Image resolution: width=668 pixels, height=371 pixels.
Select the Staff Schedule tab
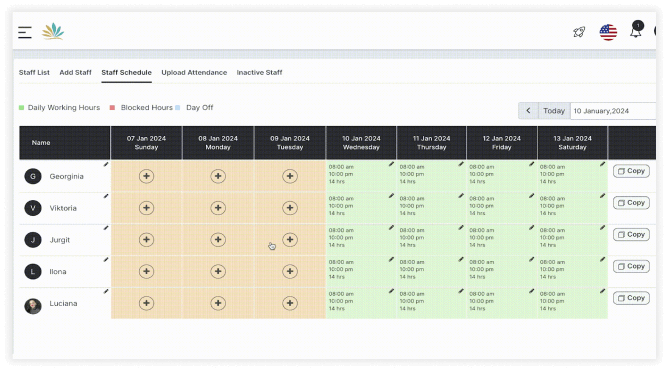click(127, 72)
